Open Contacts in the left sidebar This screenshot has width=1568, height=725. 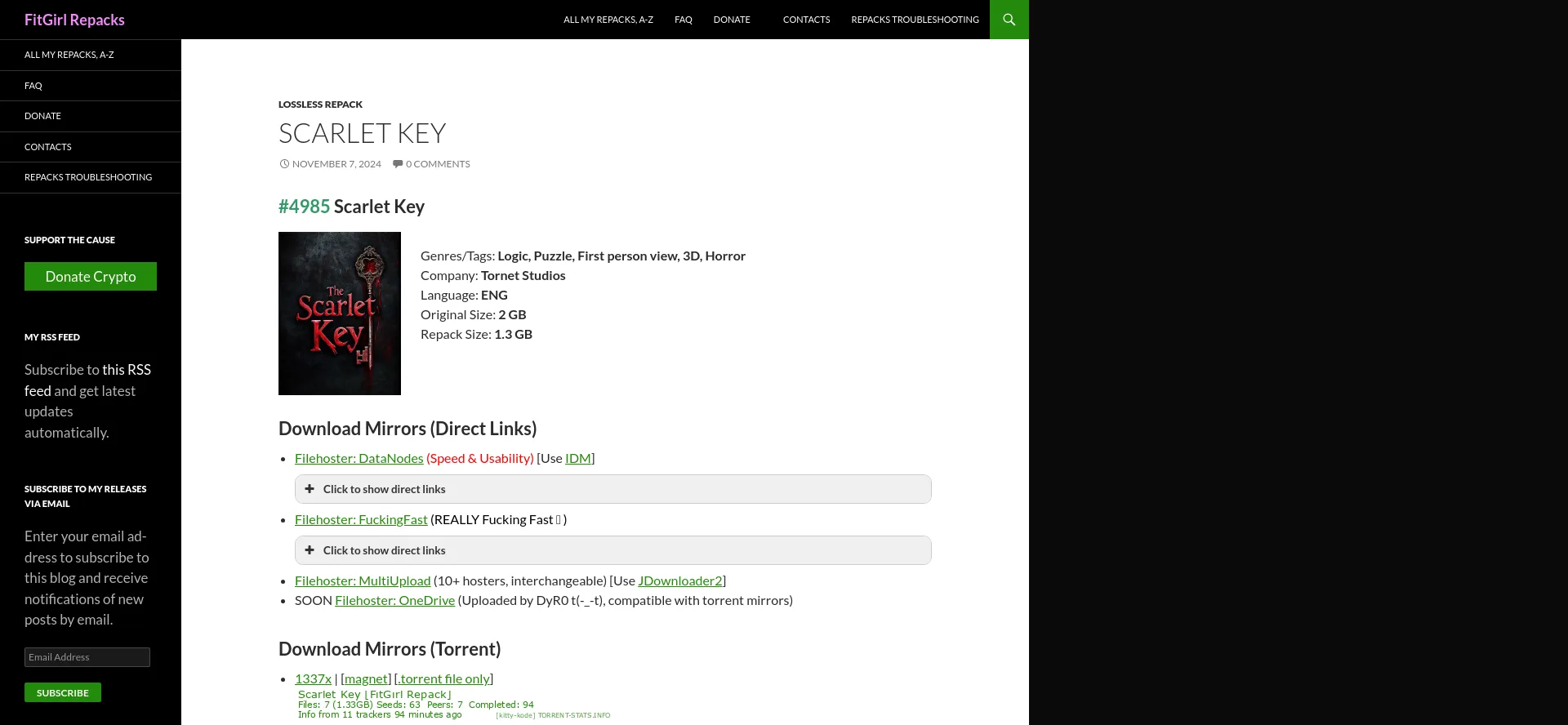pyautogui.click(x=48, y=147)
